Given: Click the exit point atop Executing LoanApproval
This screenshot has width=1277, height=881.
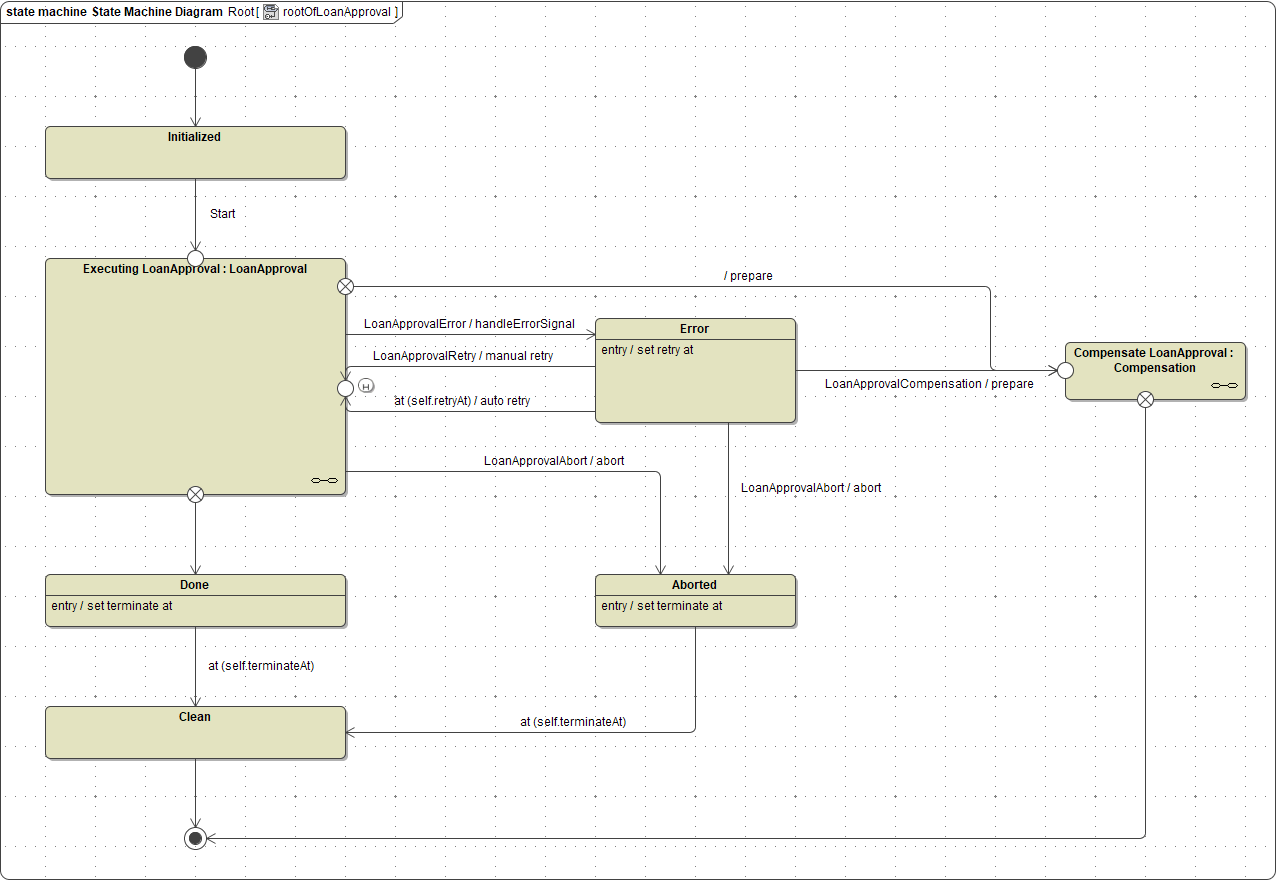Looking at the screenshot, I should pyautogui.click(x=345, y=286).
